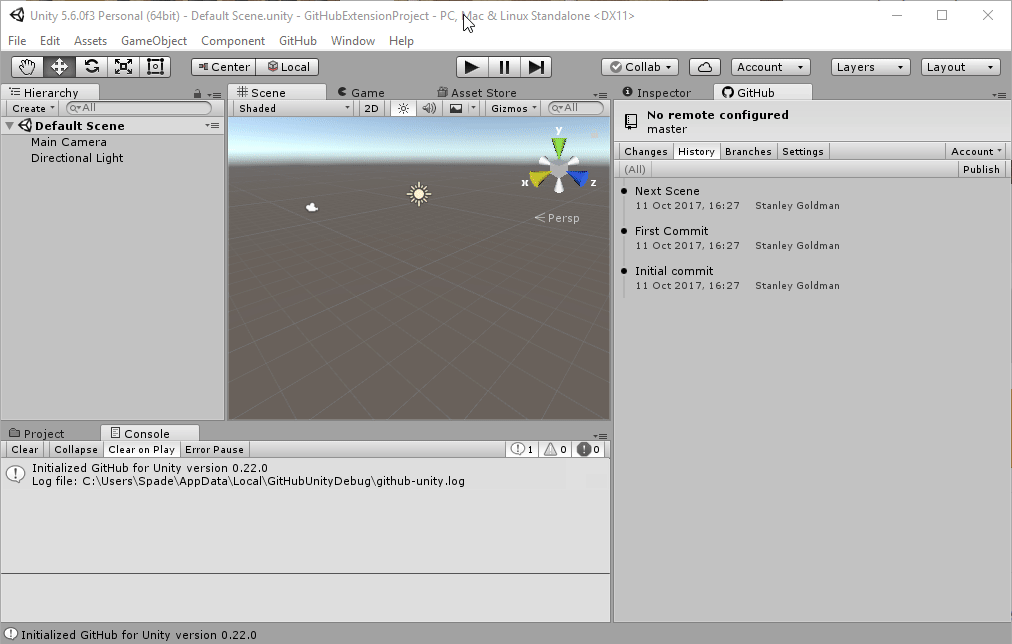This screenshot has height=644, width=1012.
Task: Open the Layers dropdown
Action: coord(870,67)
